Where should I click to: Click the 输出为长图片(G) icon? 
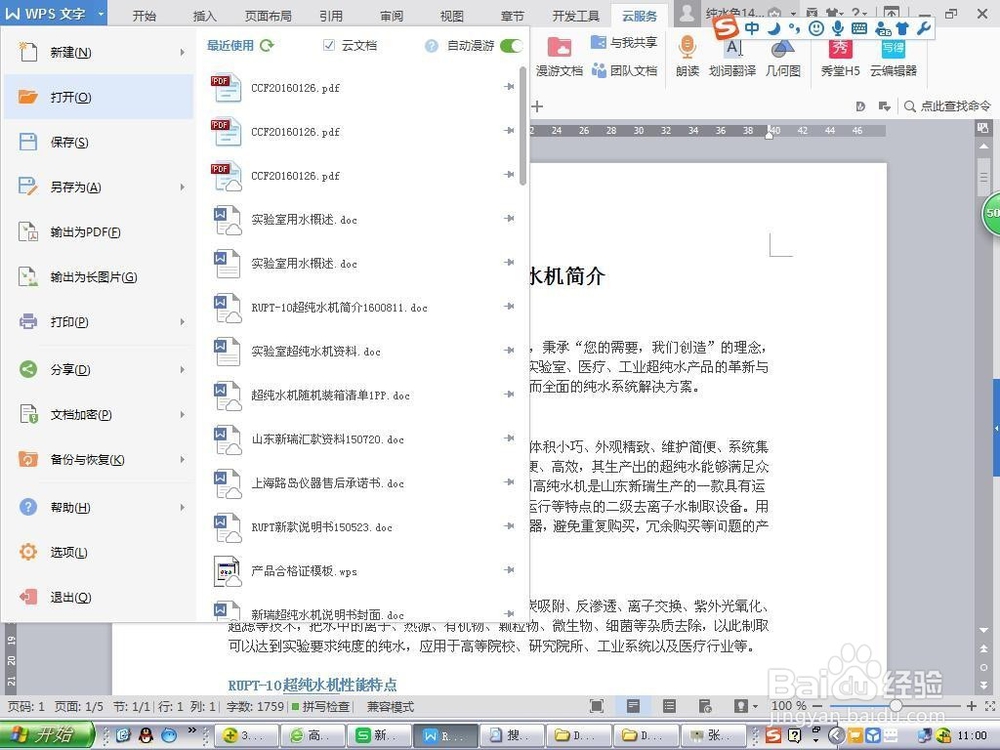[28, 277]
